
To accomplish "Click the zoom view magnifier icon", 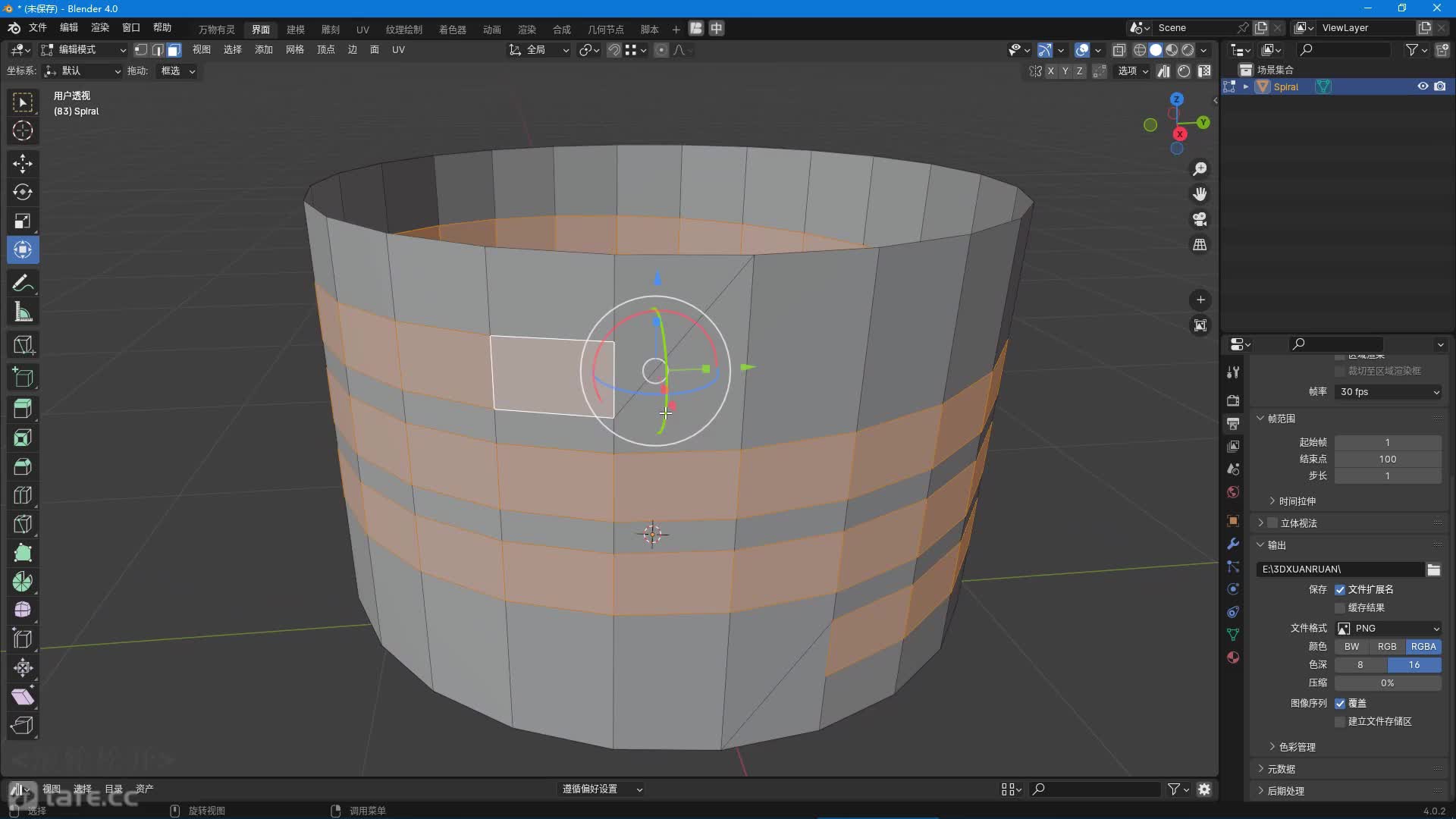I will 1200,168.
